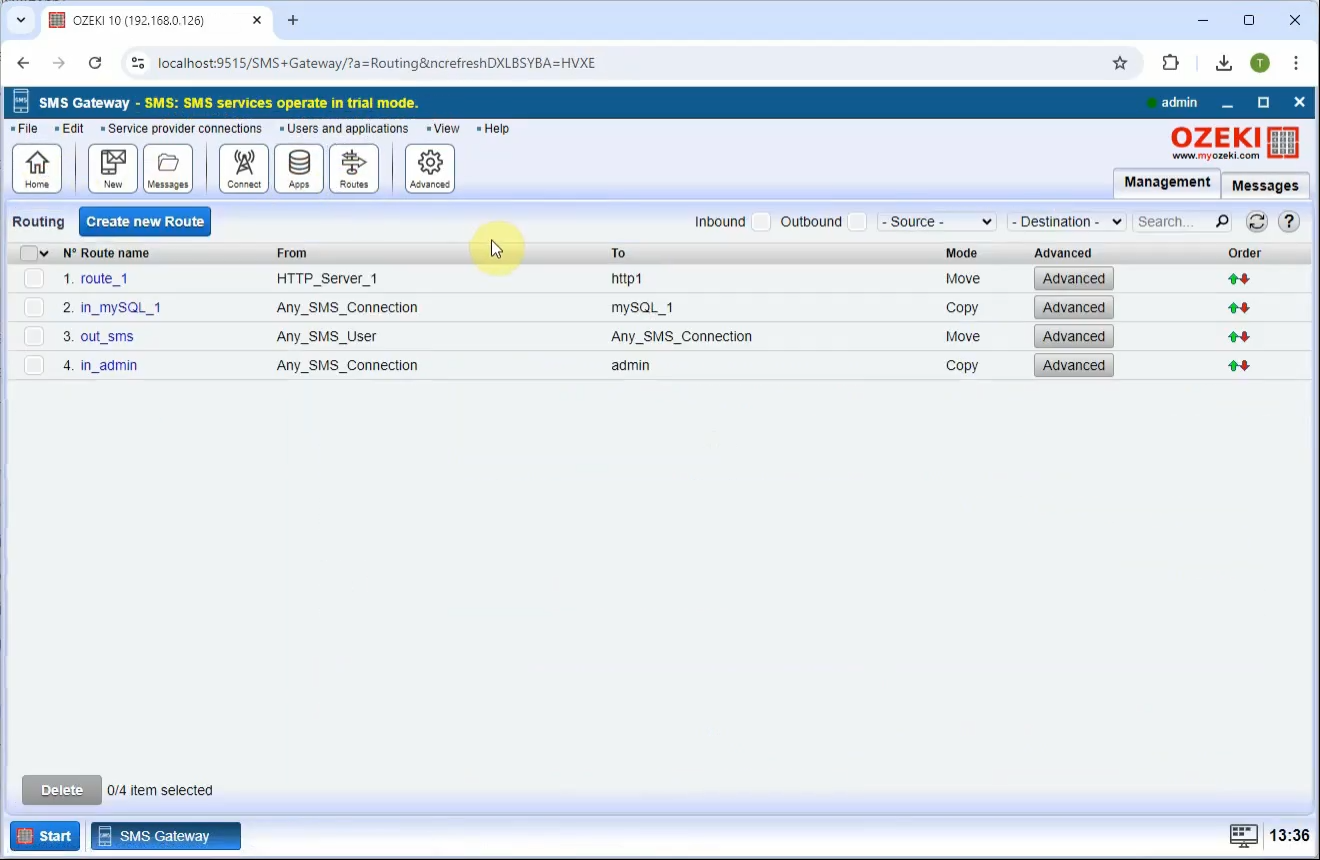Open the Service provider connections menu
1320x860 pixels.
(x=183, y=128)
